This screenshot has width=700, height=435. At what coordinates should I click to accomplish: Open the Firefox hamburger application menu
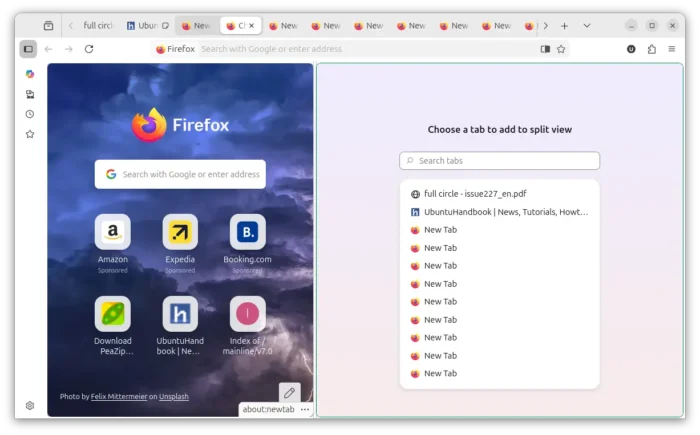[672, 49]
